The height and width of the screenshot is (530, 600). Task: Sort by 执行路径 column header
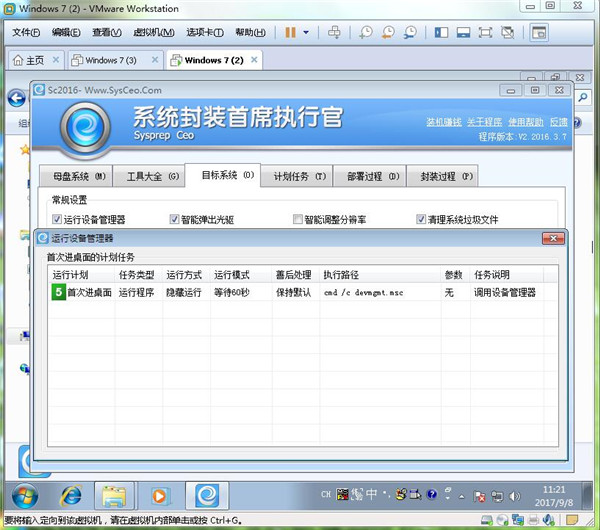pos(380,275)
